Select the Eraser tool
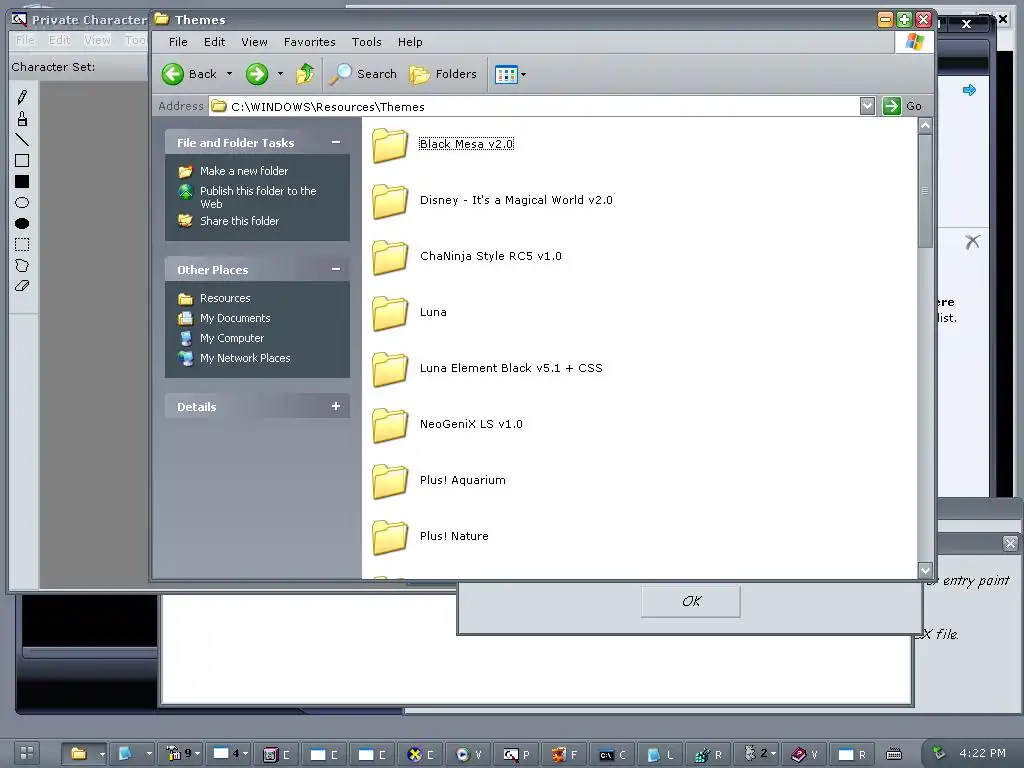Screen dimensions: 1024x768 coord(22,286)
